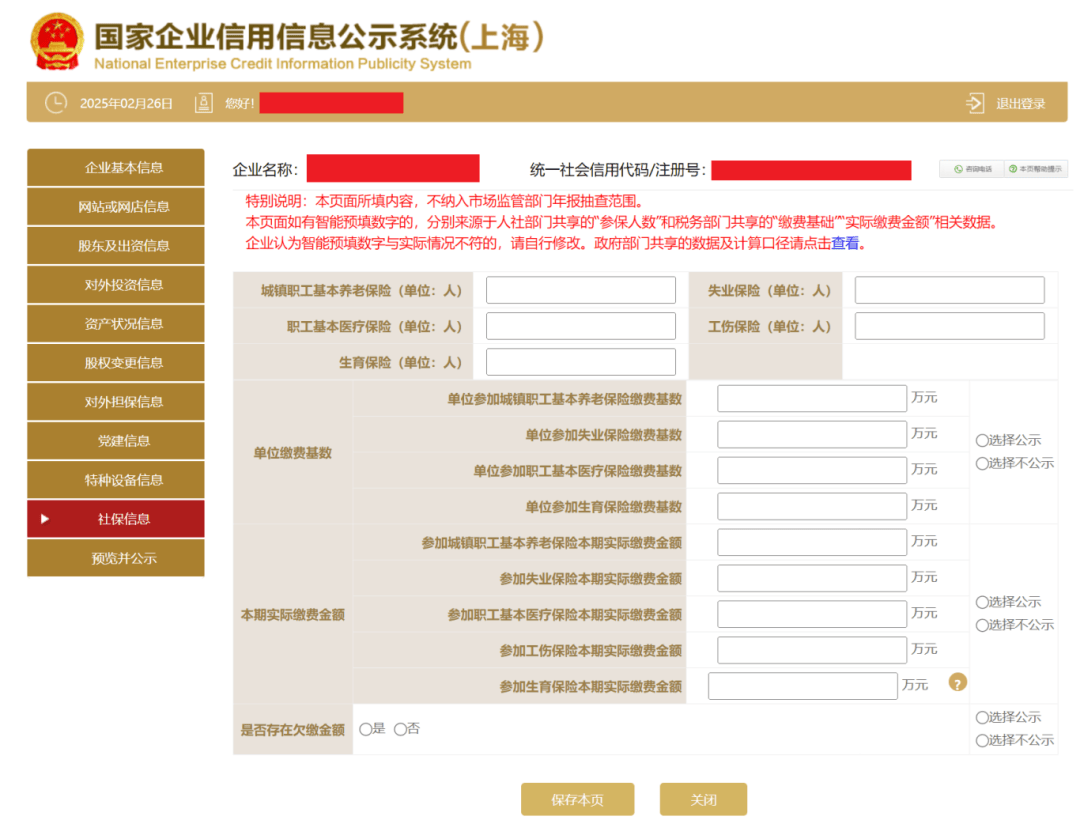Open 企业基本信息 in the sidebar
Image resolution: width=1080 pixels, height=820 pixels.
click(x=115, y=167)
